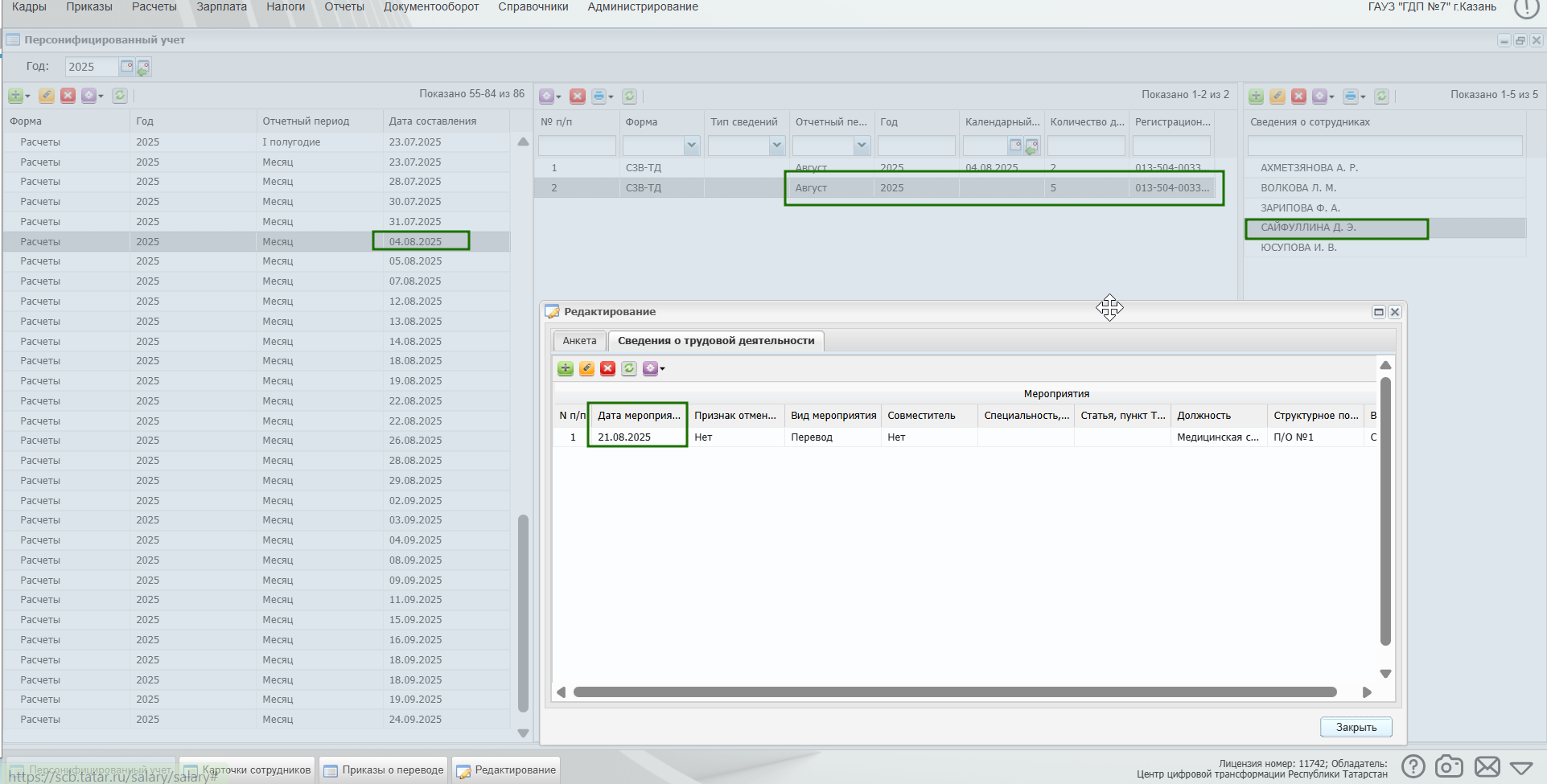Click the Сведения о сотрудниках filter field
Image resolution: width=1547 pixels, height=784 pixels.
1384,146
